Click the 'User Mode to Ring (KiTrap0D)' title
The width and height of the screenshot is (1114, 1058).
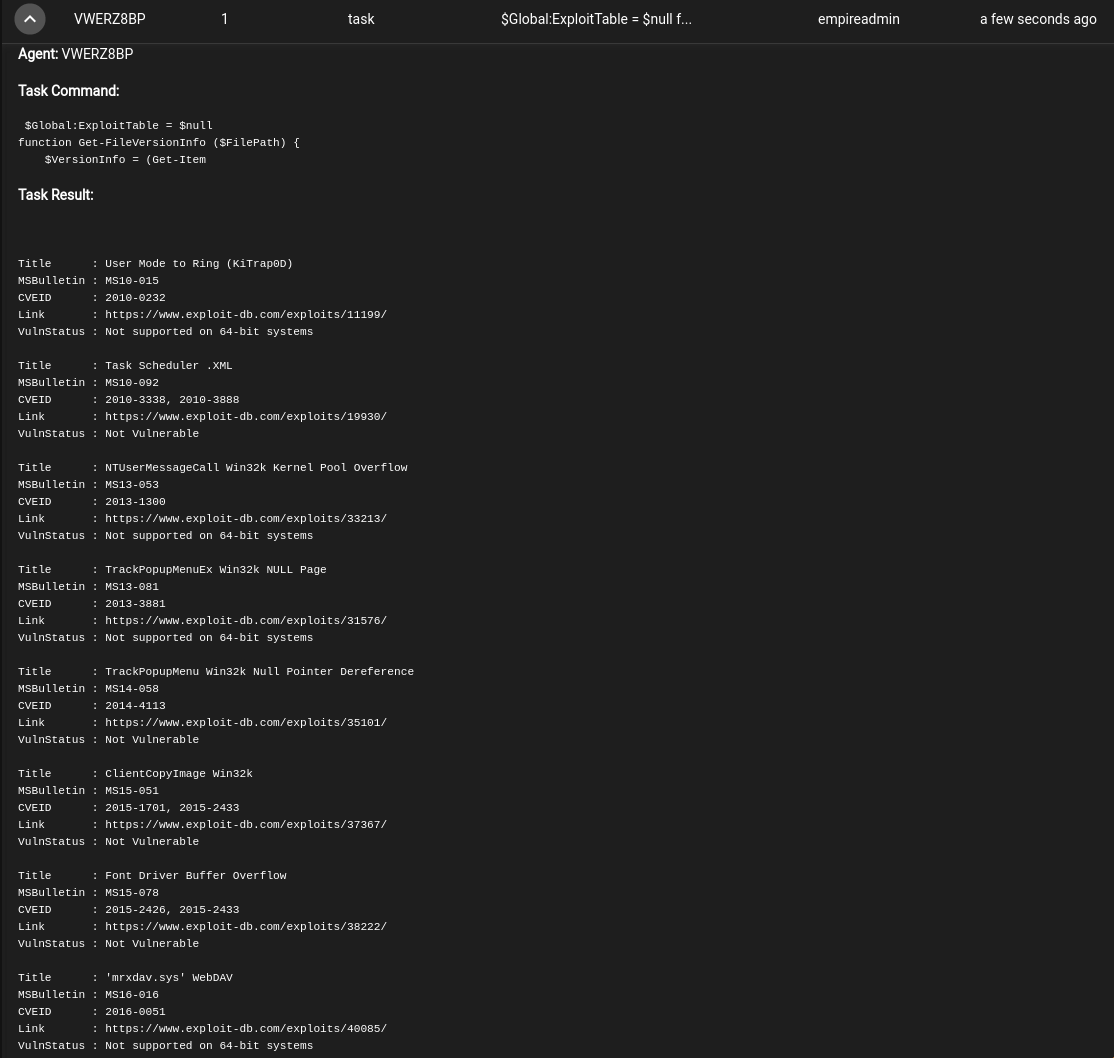tap(198, 264)
